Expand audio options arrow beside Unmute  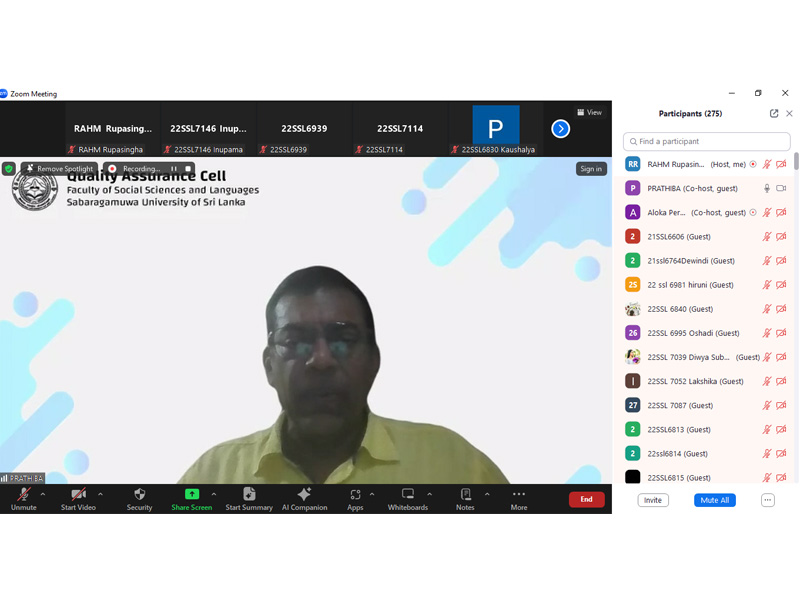click(43, 494)
